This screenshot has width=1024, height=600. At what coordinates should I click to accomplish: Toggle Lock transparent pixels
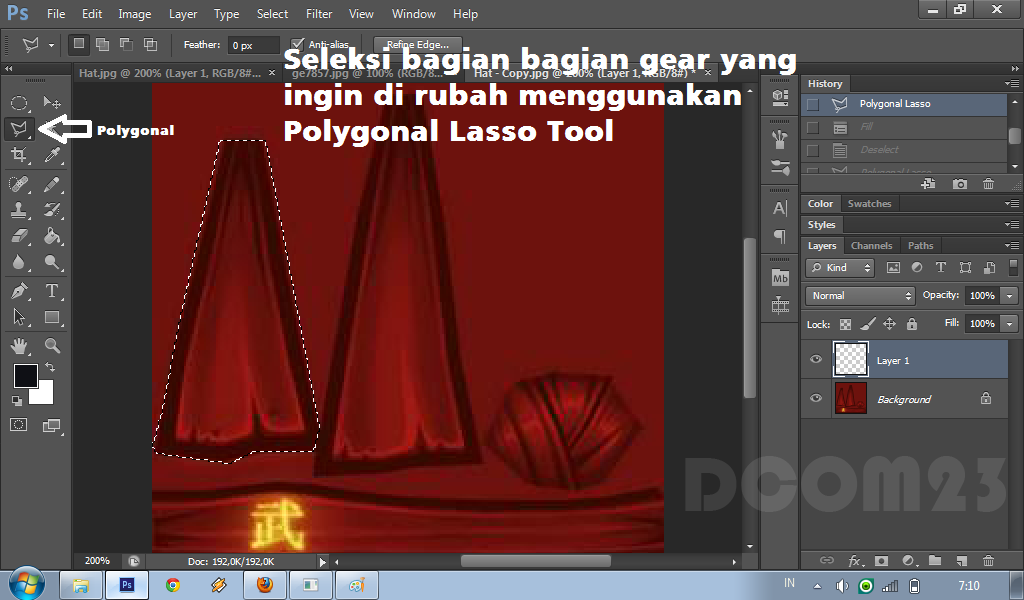click(845, 324)
